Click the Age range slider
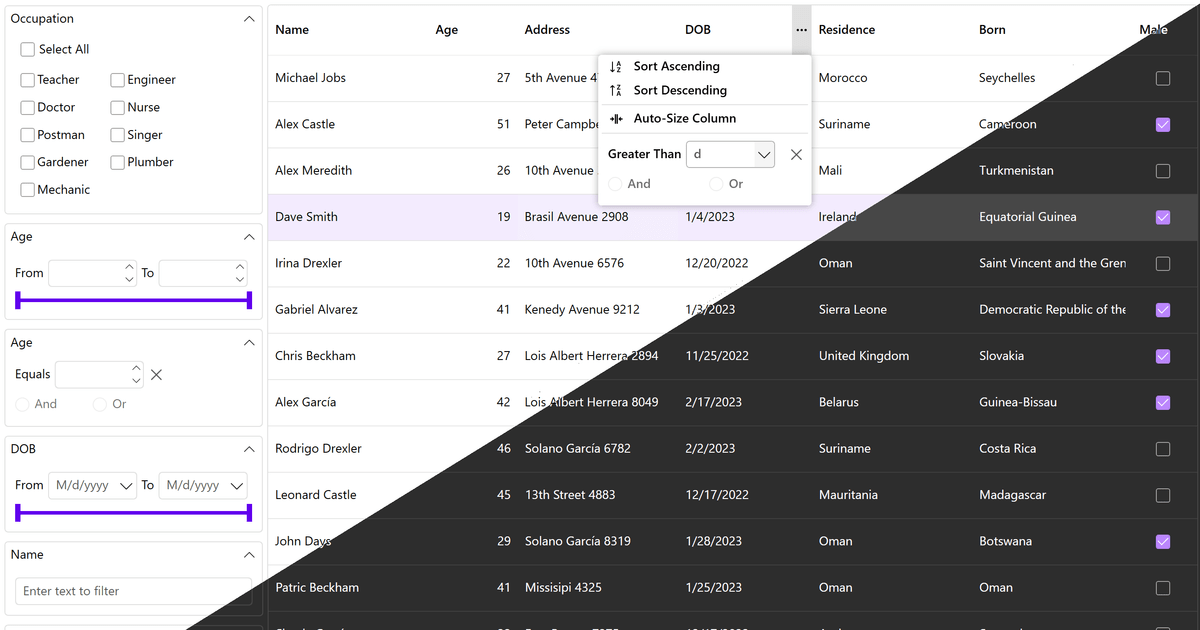 (134, 300)
